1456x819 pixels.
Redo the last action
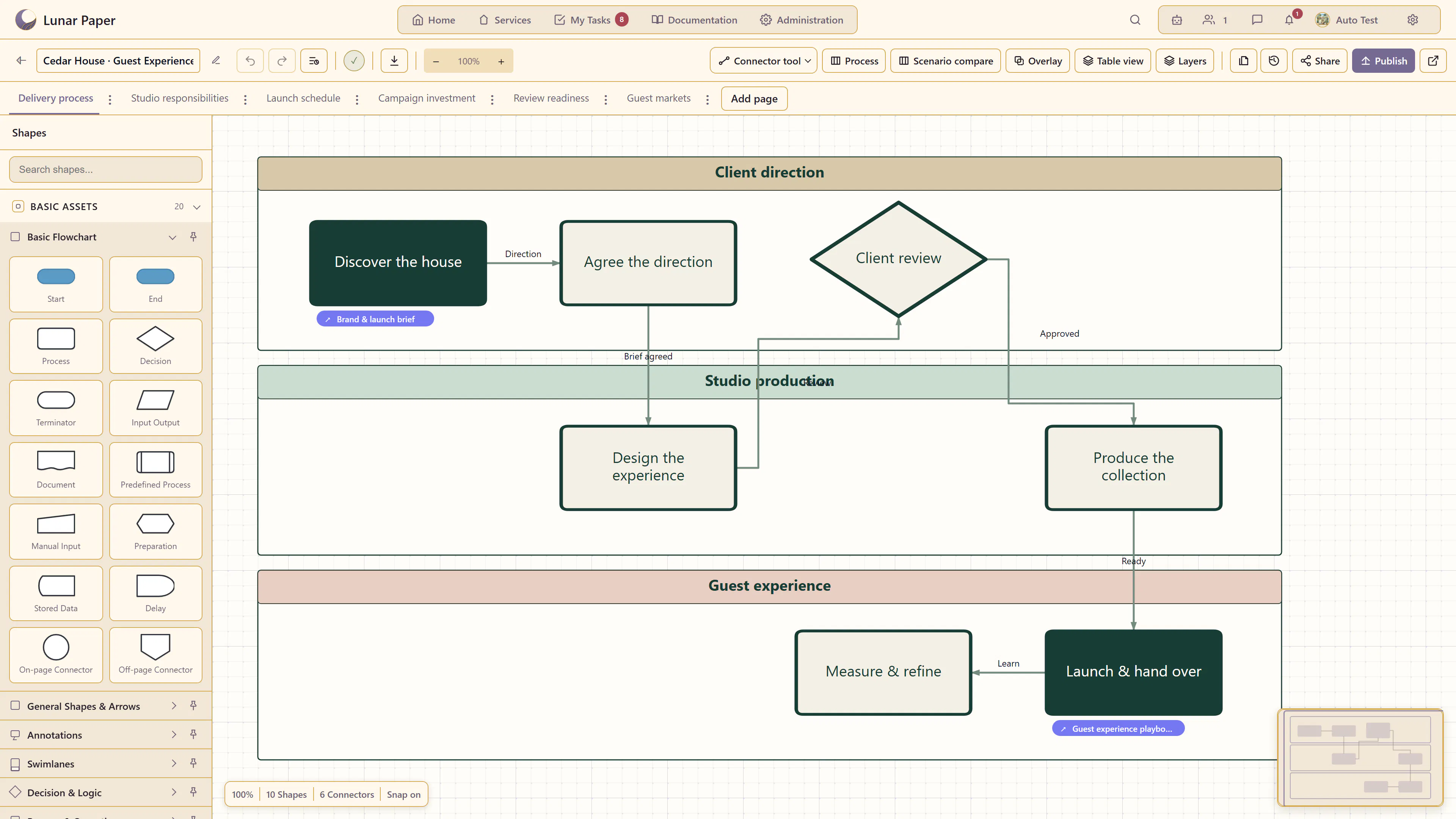pyautogui.click(x=282, y=61)
